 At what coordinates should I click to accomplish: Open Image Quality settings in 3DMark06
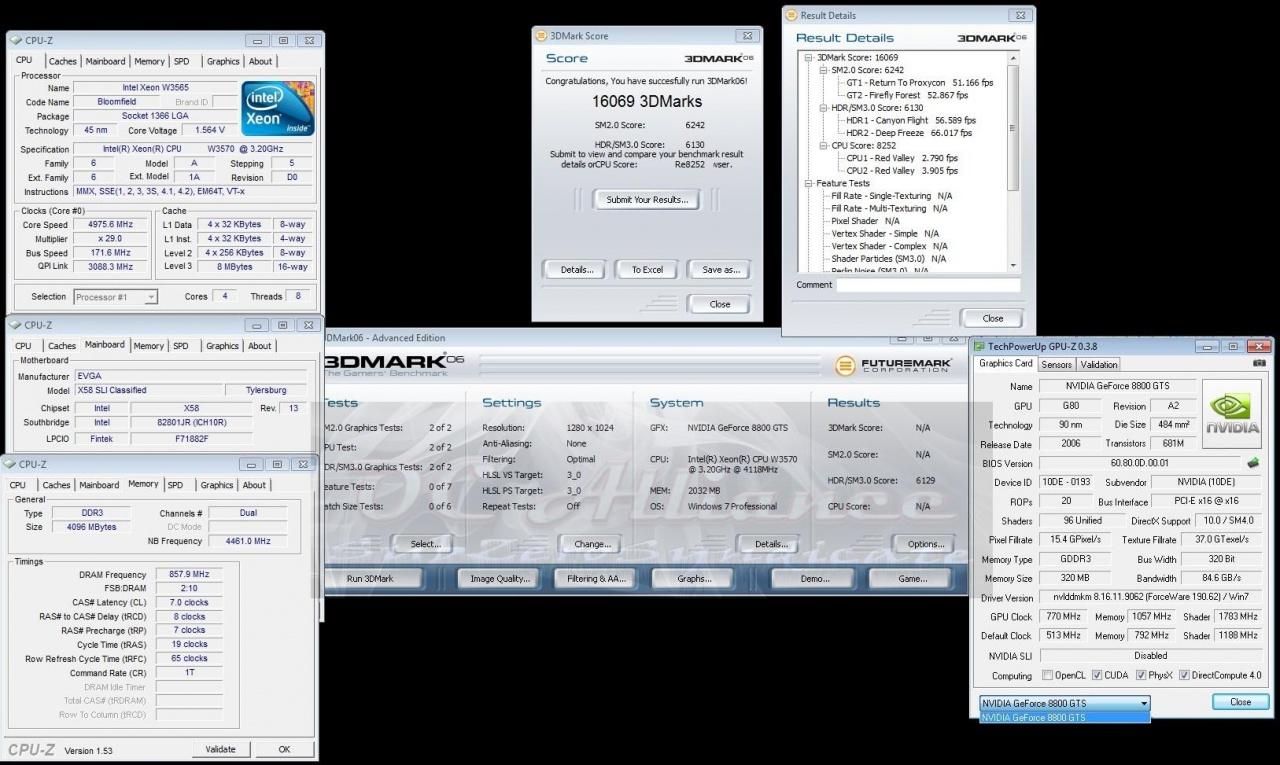(x=500, y=578)
